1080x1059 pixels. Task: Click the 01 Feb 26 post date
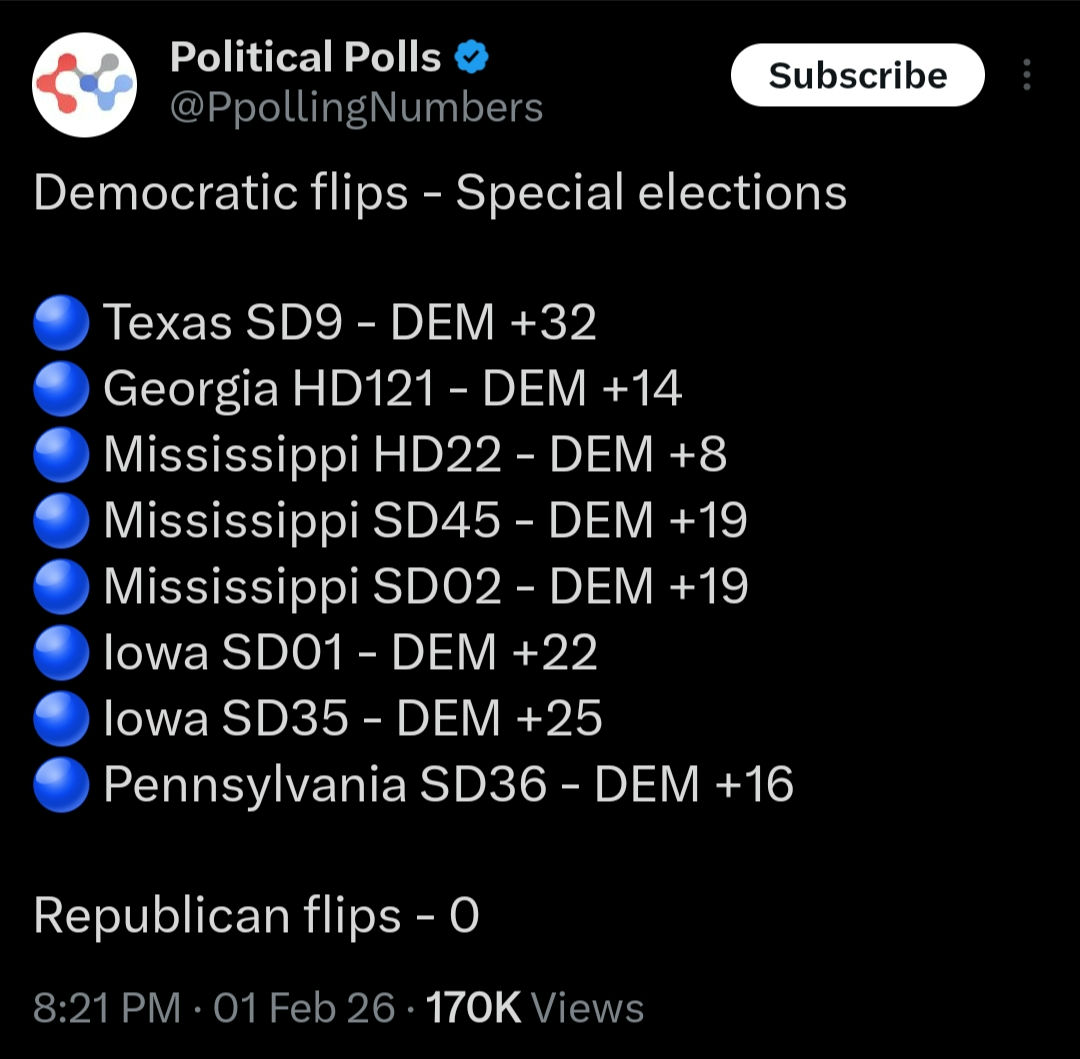304,1007
